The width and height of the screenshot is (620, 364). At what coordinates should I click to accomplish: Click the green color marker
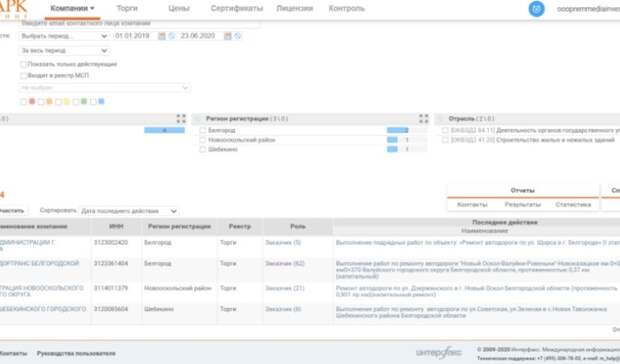(84, 102)
